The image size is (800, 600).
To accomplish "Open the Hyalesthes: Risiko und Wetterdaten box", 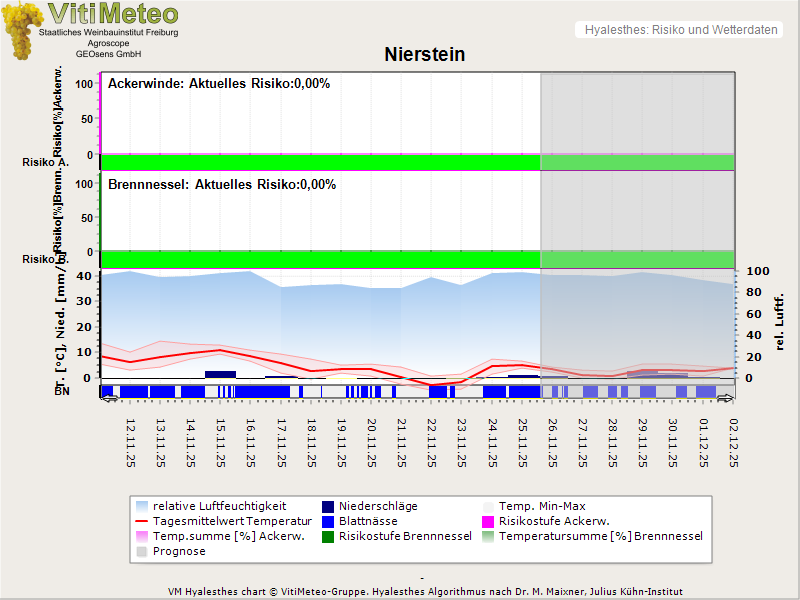I will click(x=679, y=30).
